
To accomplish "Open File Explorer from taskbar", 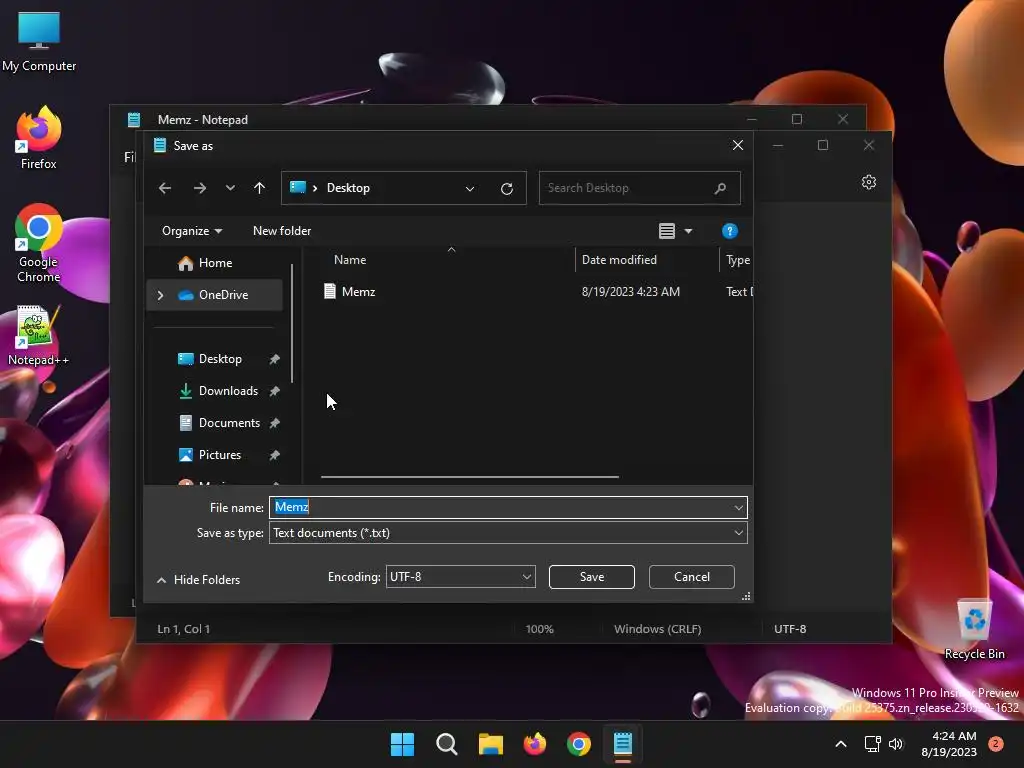I will coord(490,744).
